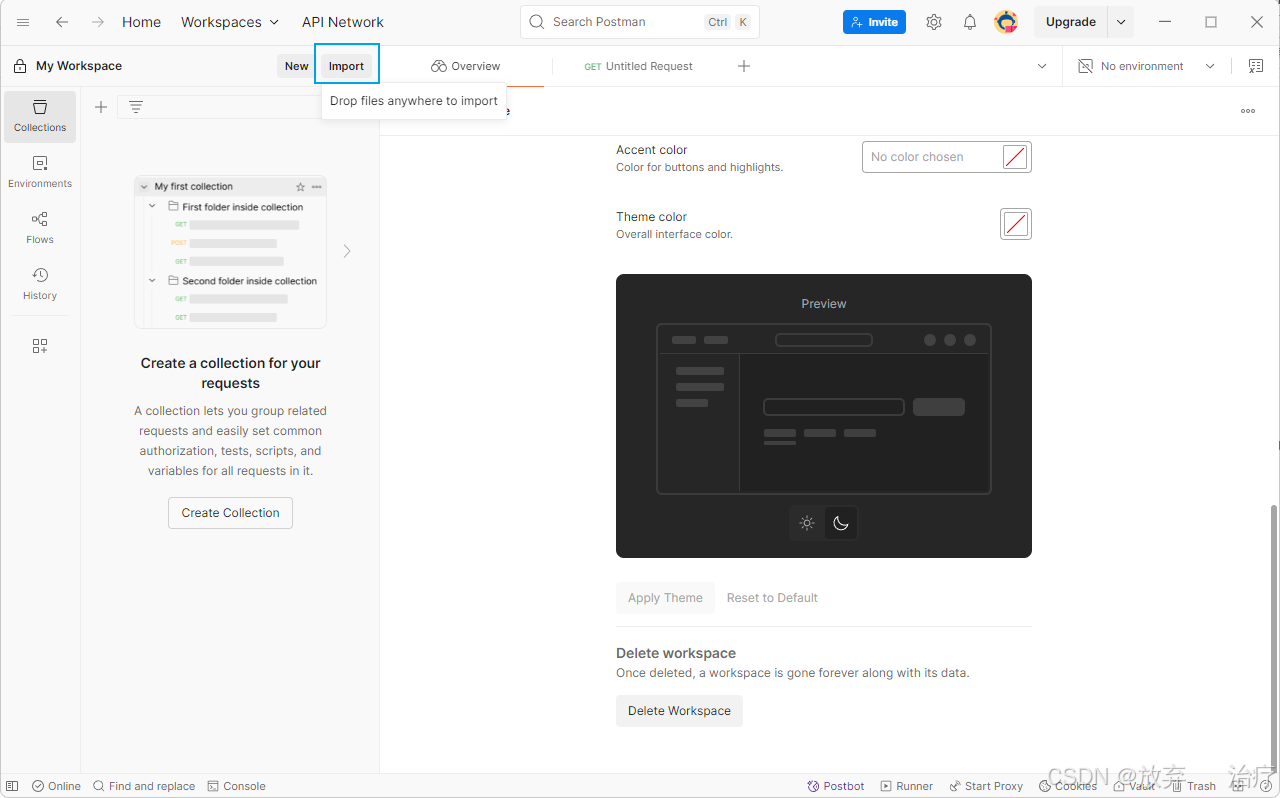Open the configure sidebar grid icon
This screenshot has height=798, width=1280.
(x=40, y=346)
